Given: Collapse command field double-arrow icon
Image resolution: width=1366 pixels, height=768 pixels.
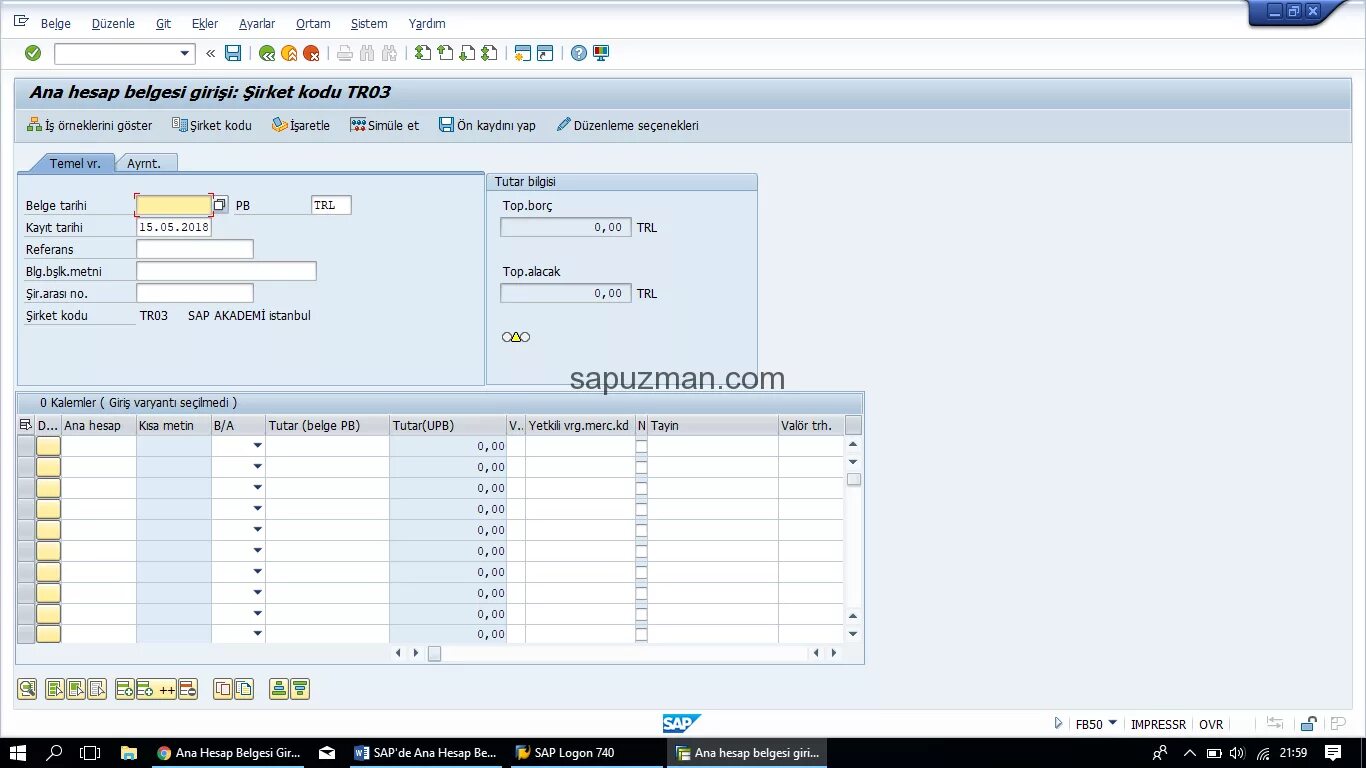Looking at the screenshot, I should point(210,53).
